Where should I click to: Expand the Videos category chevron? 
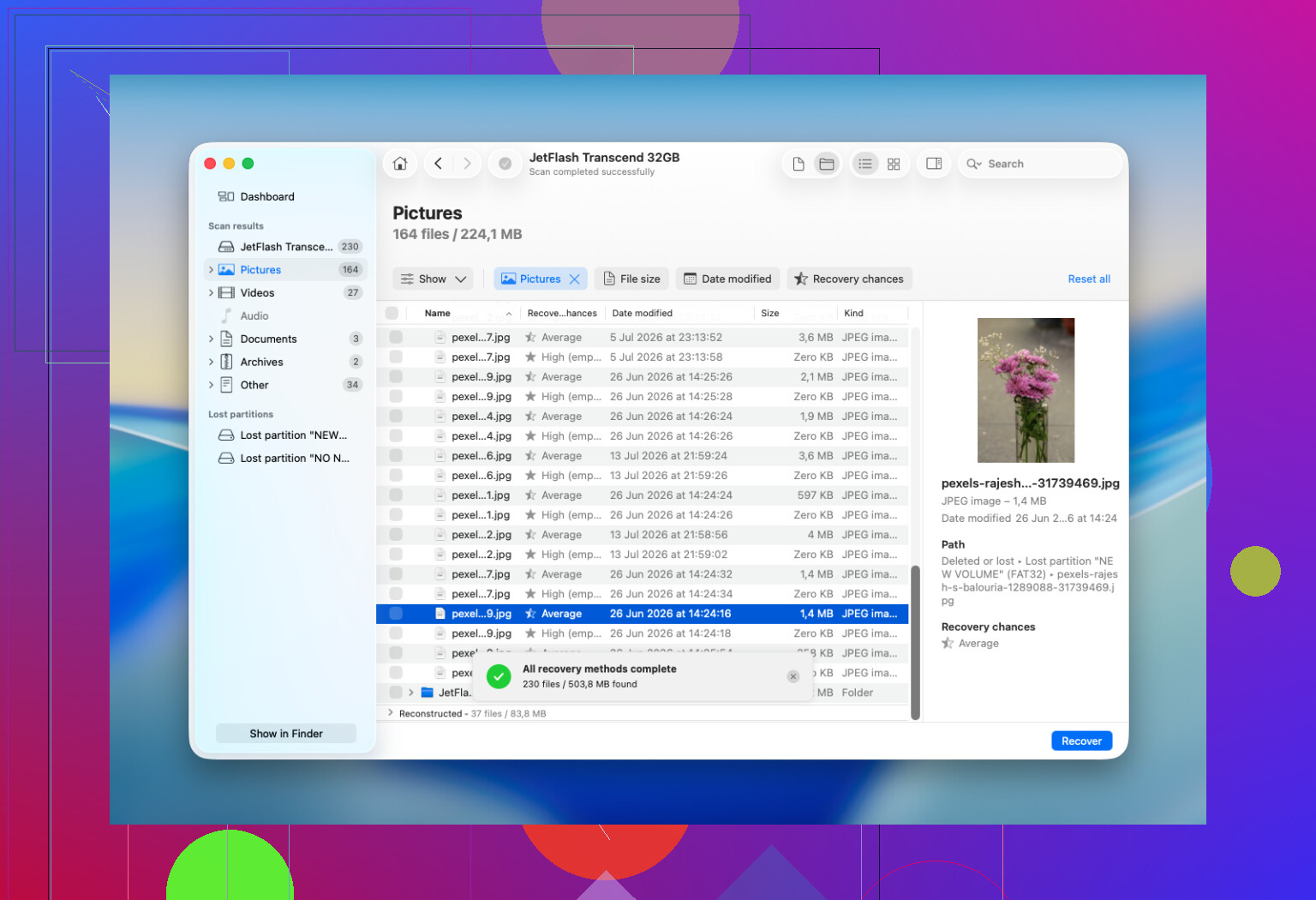(211, 293)
